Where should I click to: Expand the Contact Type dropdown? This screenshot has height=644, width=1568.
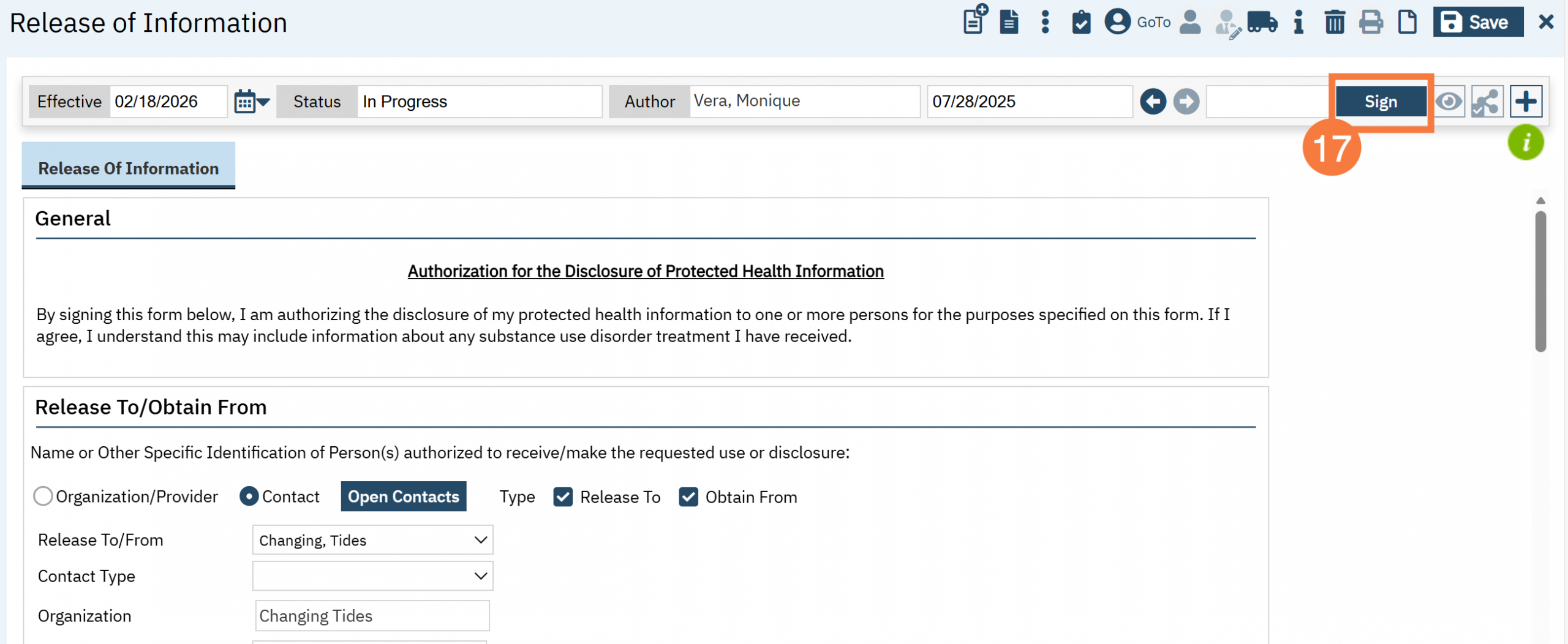coord(372,576)
